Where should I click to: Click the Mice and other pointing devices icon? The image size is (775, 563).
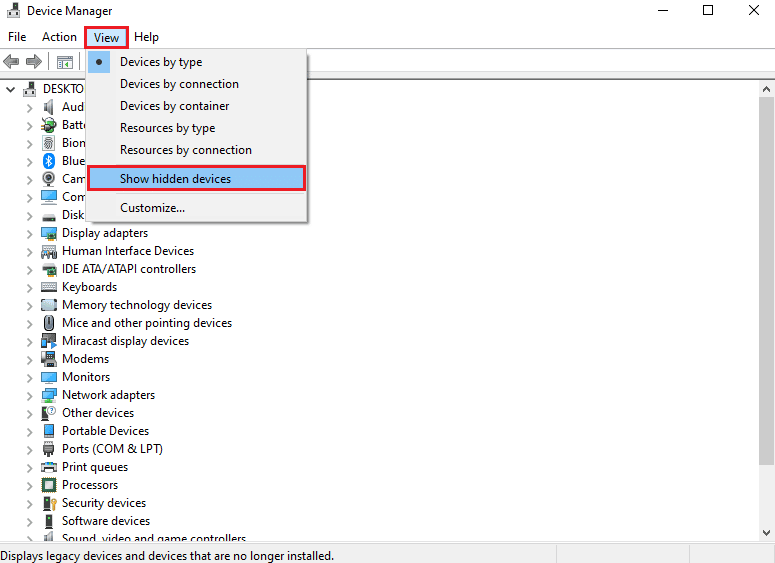[x=49, y=323]
